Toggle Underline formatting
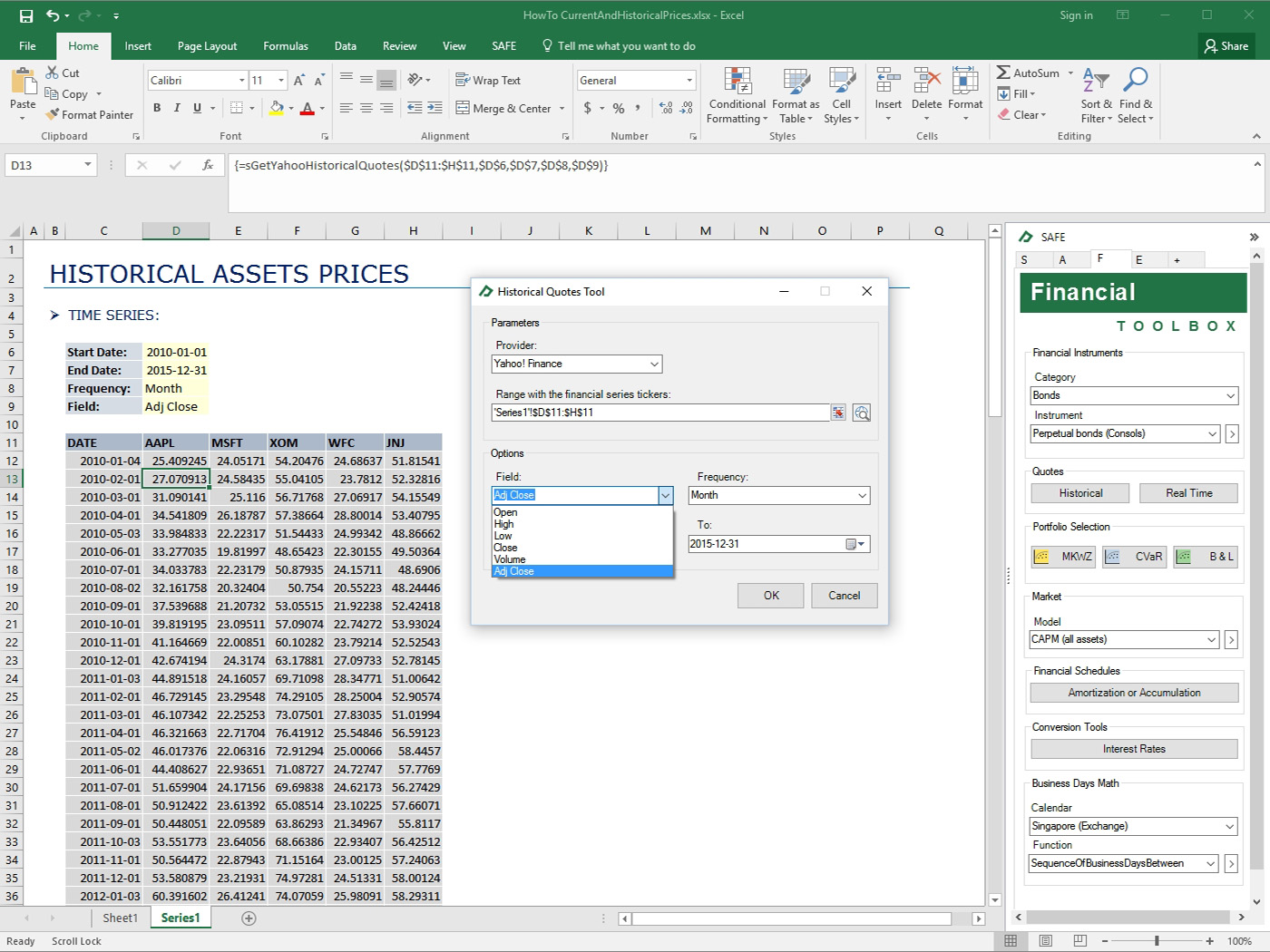The width and height of the screenshot is (1270, 952). coord(197,108)
